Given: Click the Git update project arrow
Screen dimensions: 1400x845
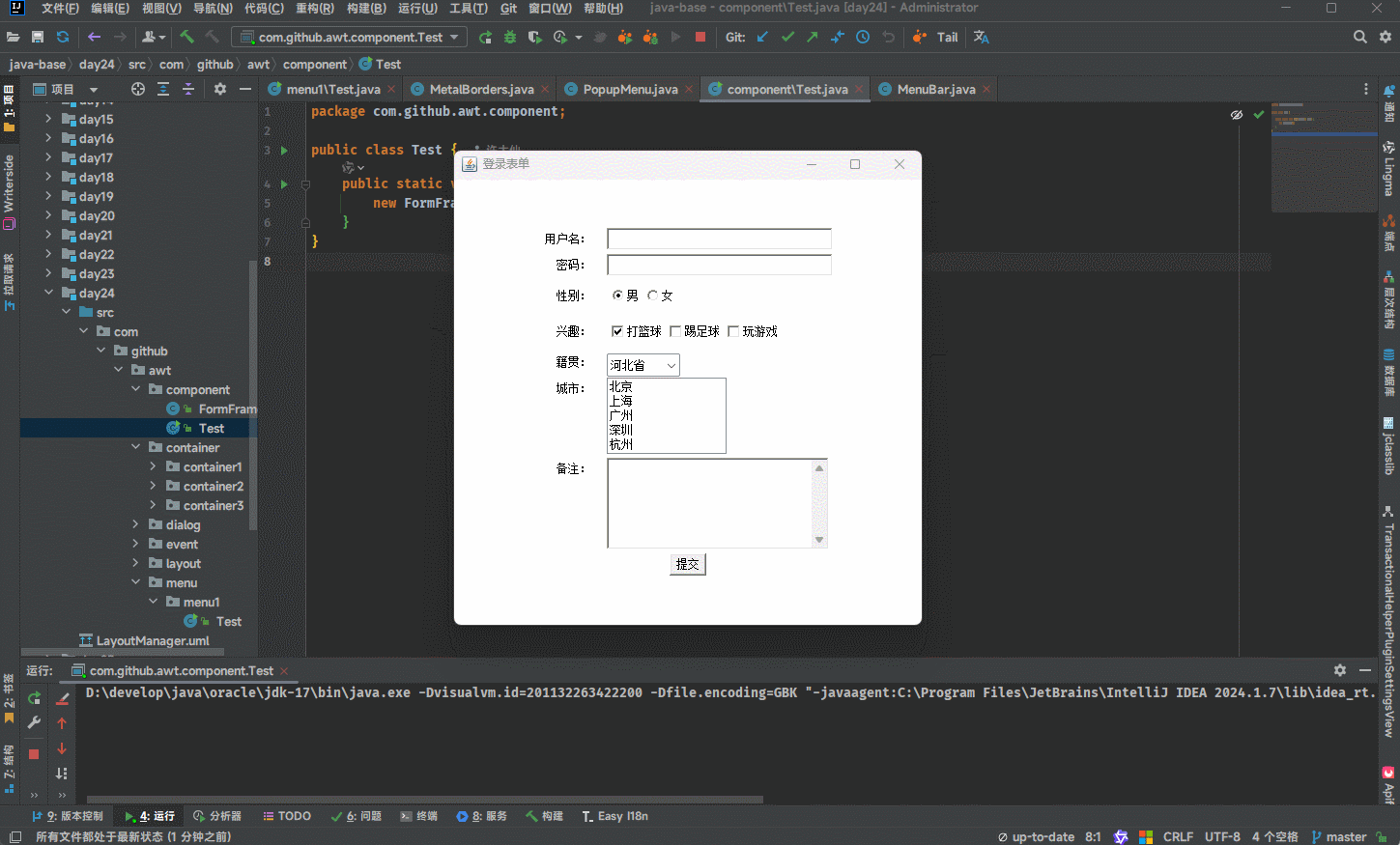Looking at the screenshot, I should pyautogui.click(x=762, y=37).
